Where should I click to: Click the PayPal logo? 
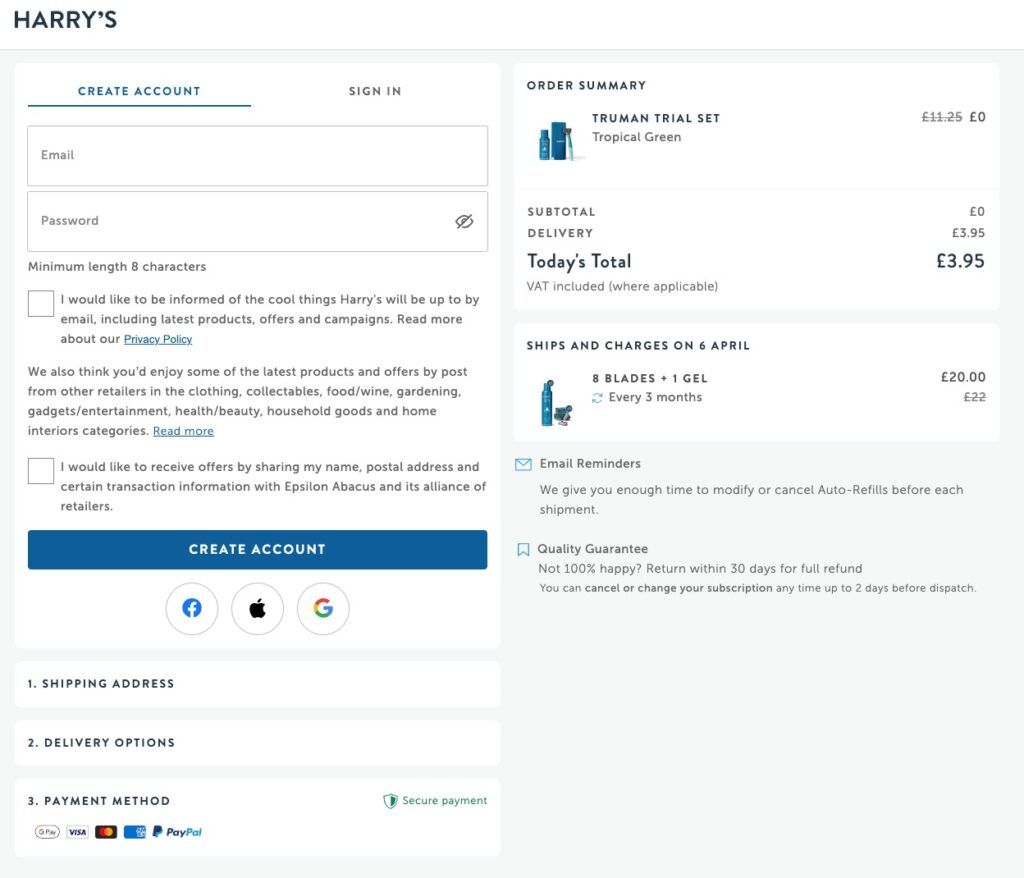(177, 832)
